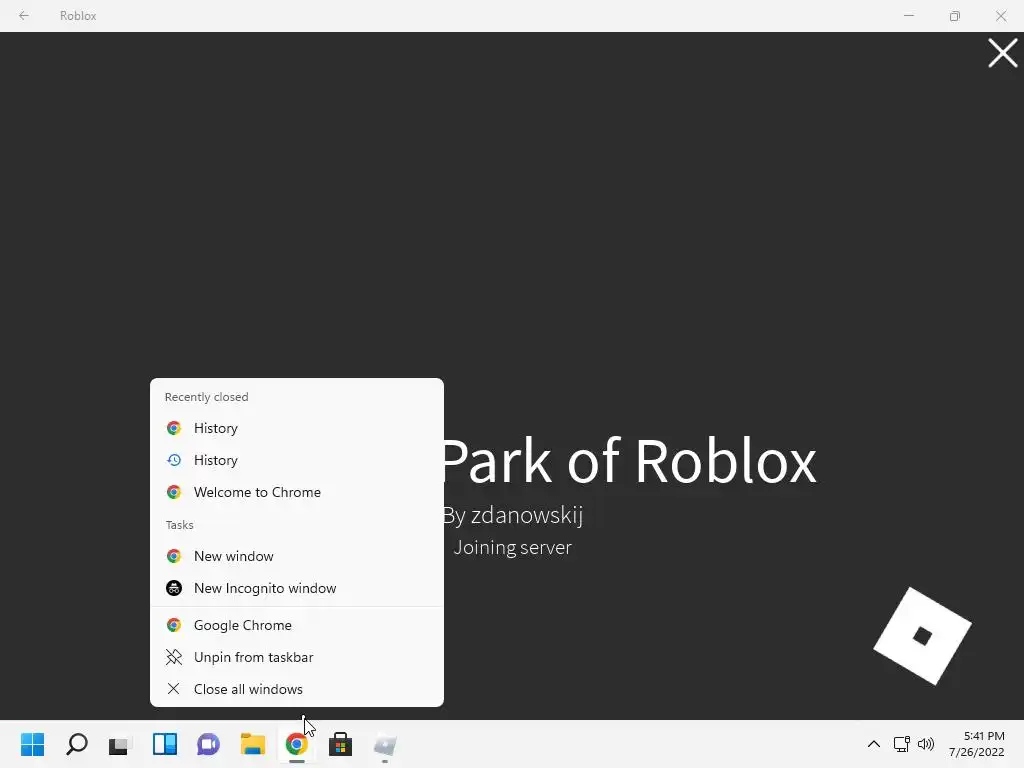Click the Windows Start button
The width and height of the screenshot is (1024, 768).
[x=33, y=744]
